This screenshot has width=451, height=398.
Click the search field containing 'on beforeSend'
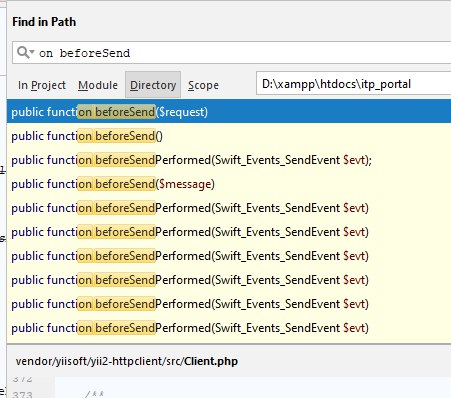click(x=232, y=53)
